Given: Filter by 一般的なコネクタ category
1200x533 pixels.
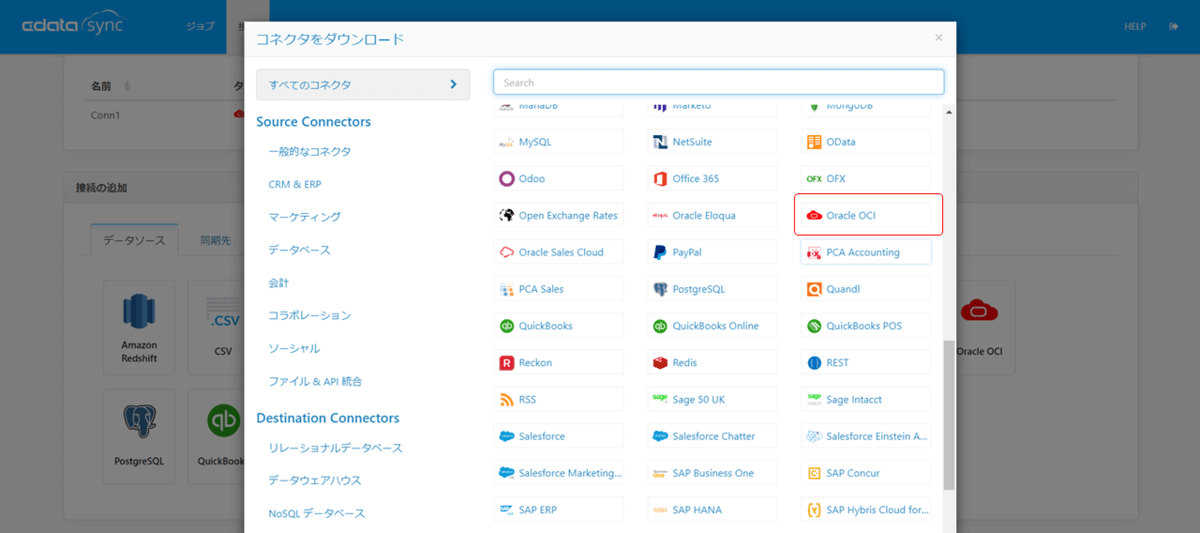Looking at the screenshot, I should click(310, 152).
